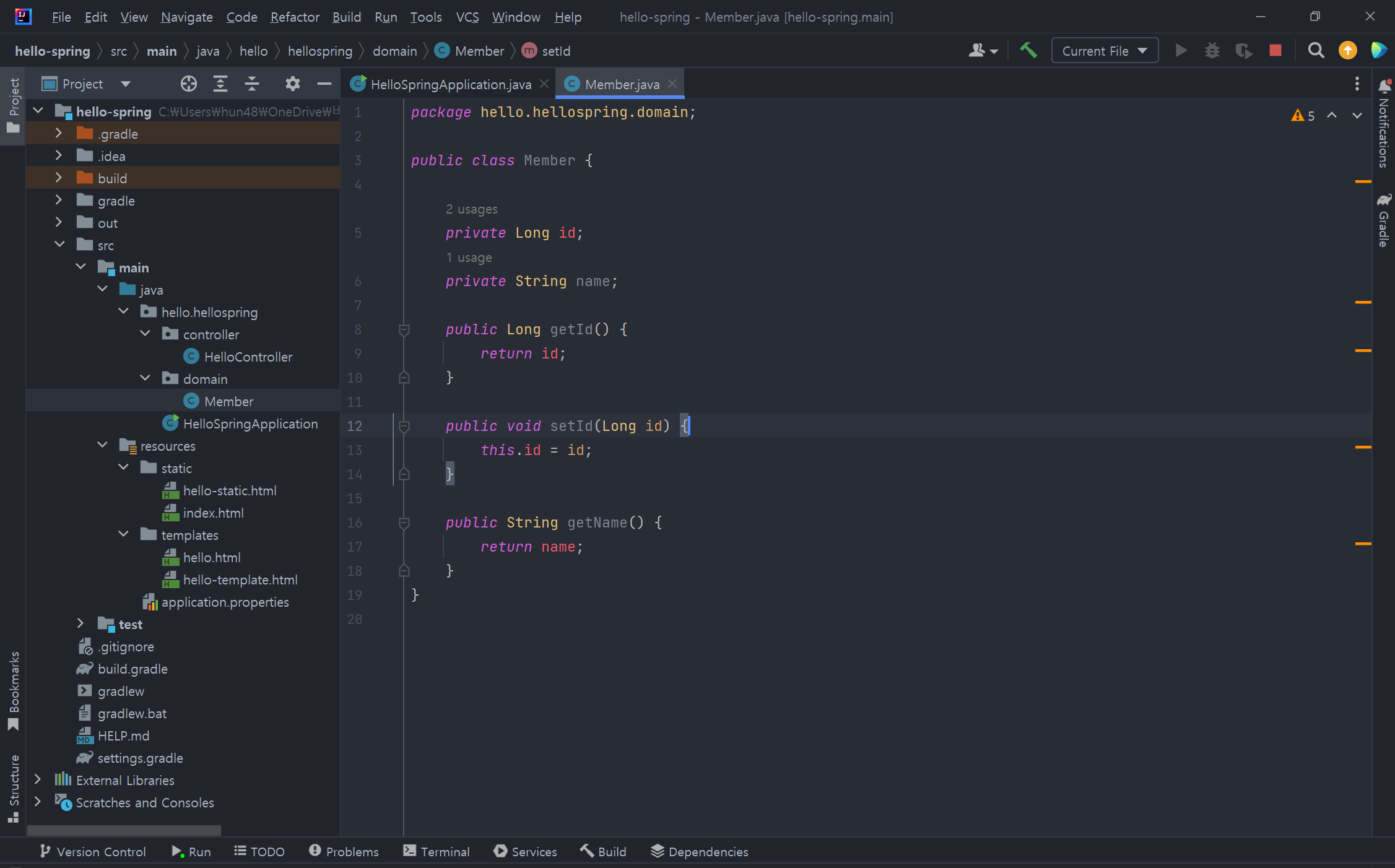
Task: Open Project panel gear options
Action: tap(292, 84)
